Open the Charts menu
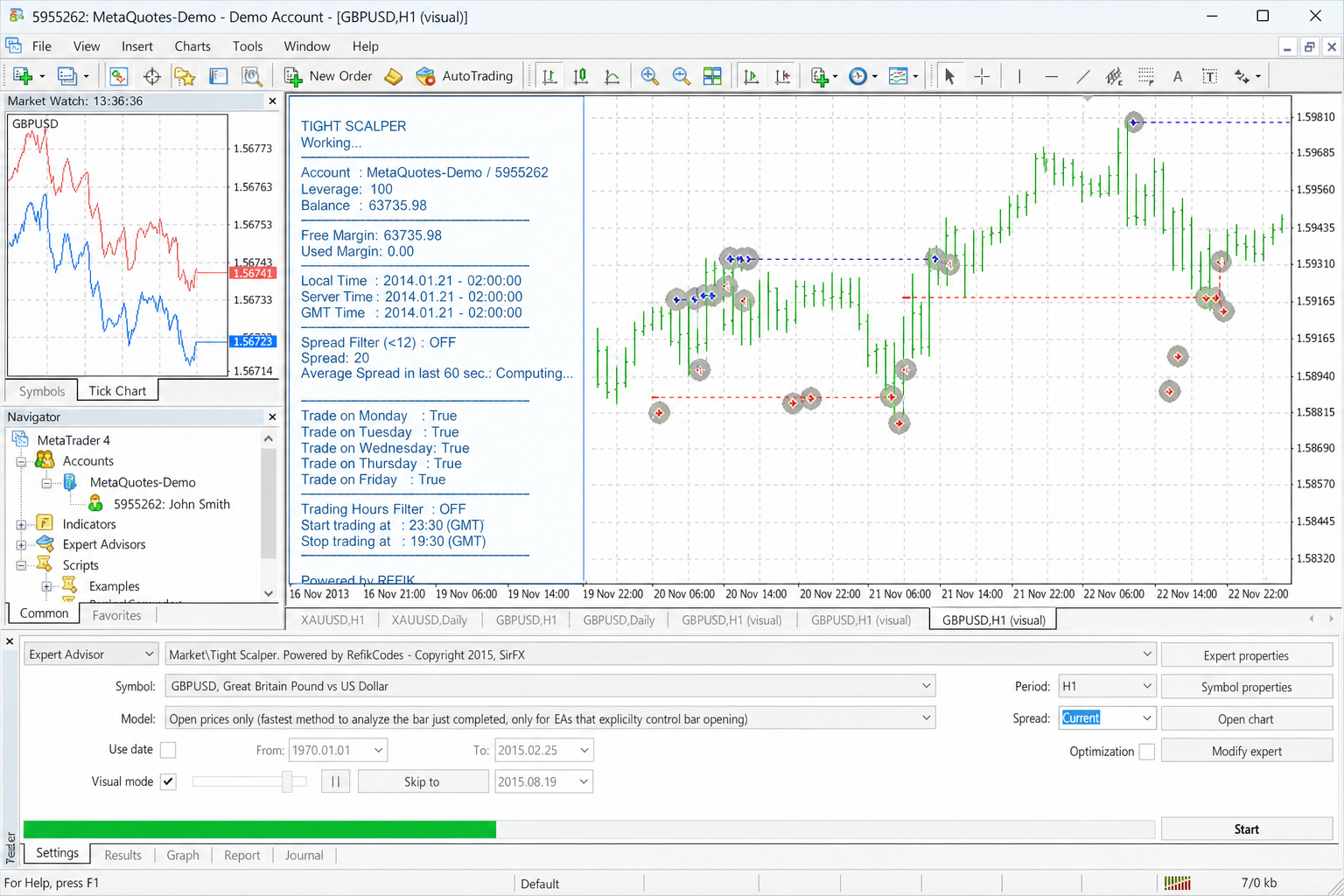Image resolution: width=1344 pixels, height=896 pixels. (x=192, y=46)
